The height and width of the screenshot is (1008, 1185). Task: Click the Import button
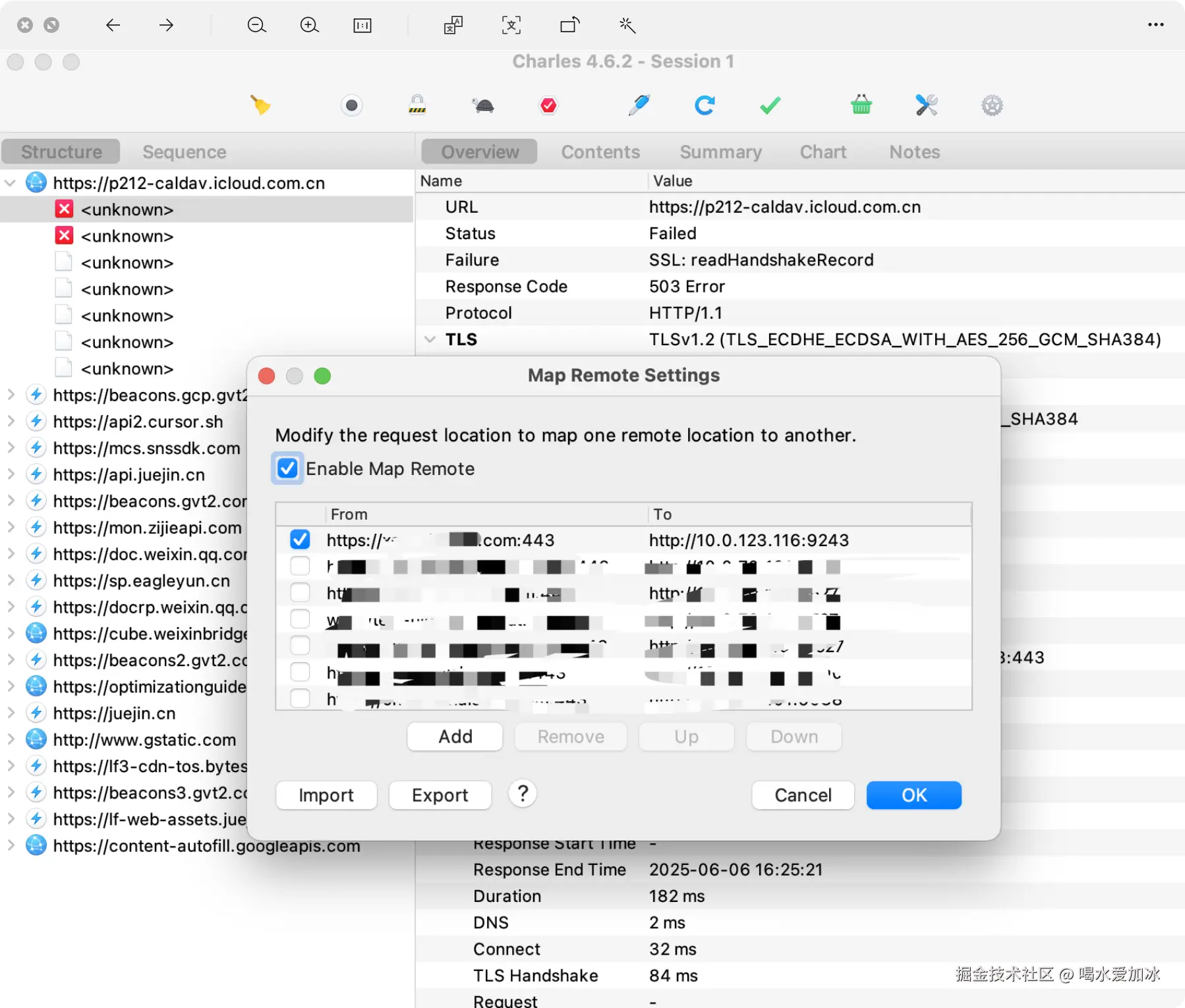point(326,795)
